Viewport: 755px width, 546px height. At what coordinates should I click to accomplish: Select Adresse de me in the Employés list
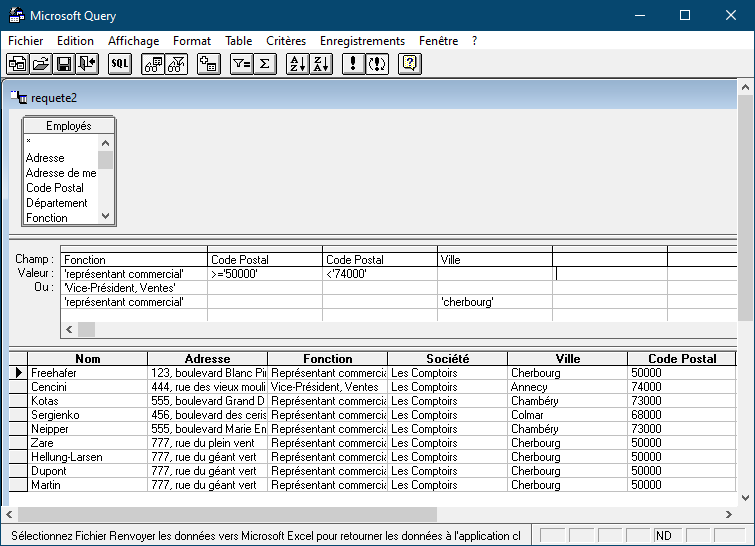61,173
